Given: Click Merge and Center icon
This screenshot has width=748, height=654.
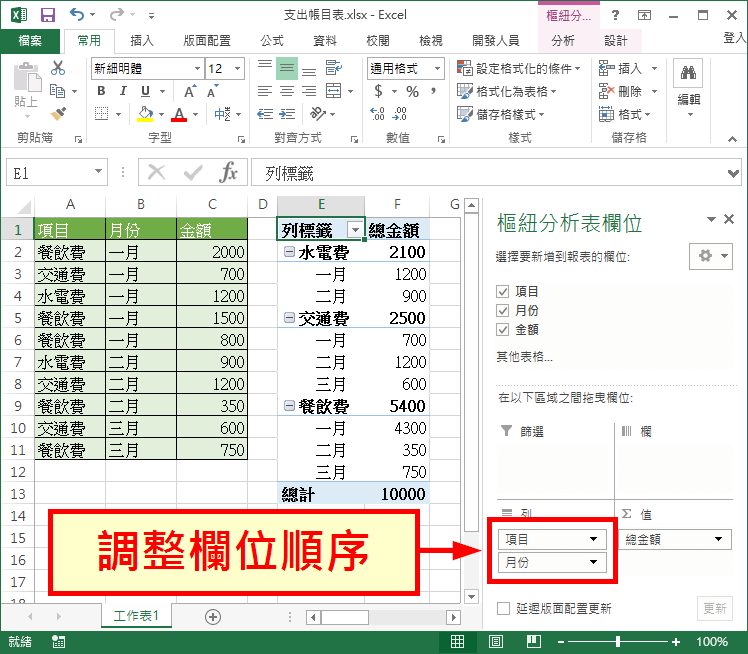Looking at the screenshot, I should (x=333, y=91).
